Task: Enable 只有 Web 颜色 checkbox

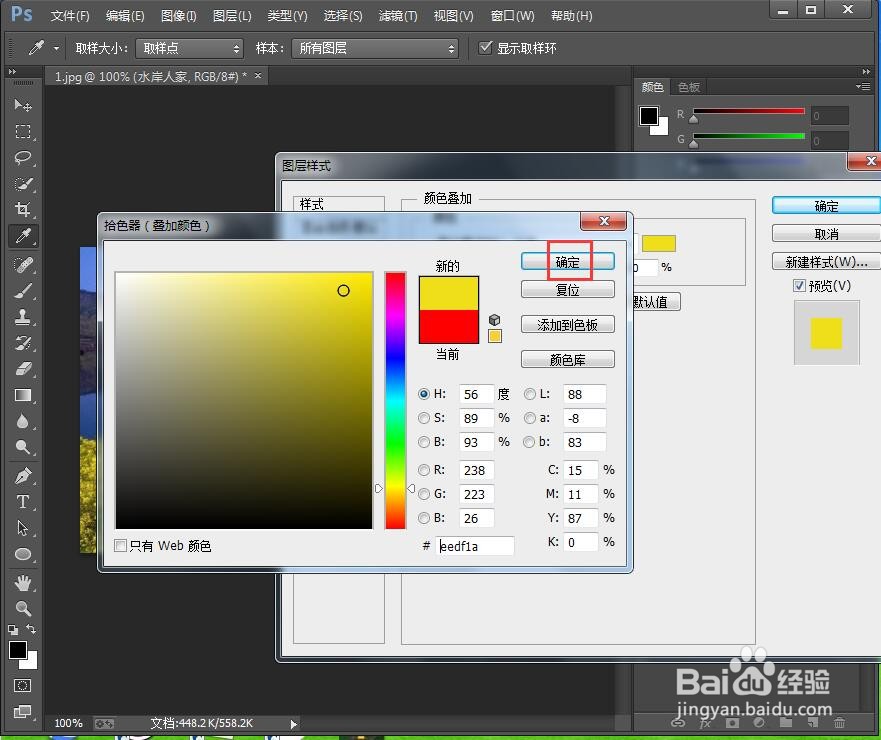Action: (120, 546)
